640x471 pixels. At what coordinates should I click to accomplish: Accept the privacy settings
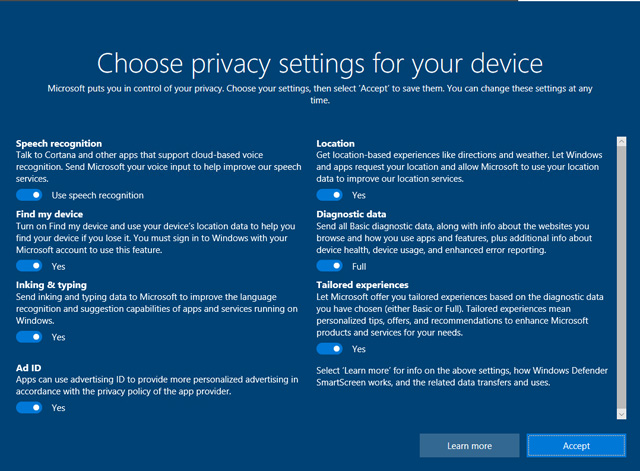click(576, 446)
